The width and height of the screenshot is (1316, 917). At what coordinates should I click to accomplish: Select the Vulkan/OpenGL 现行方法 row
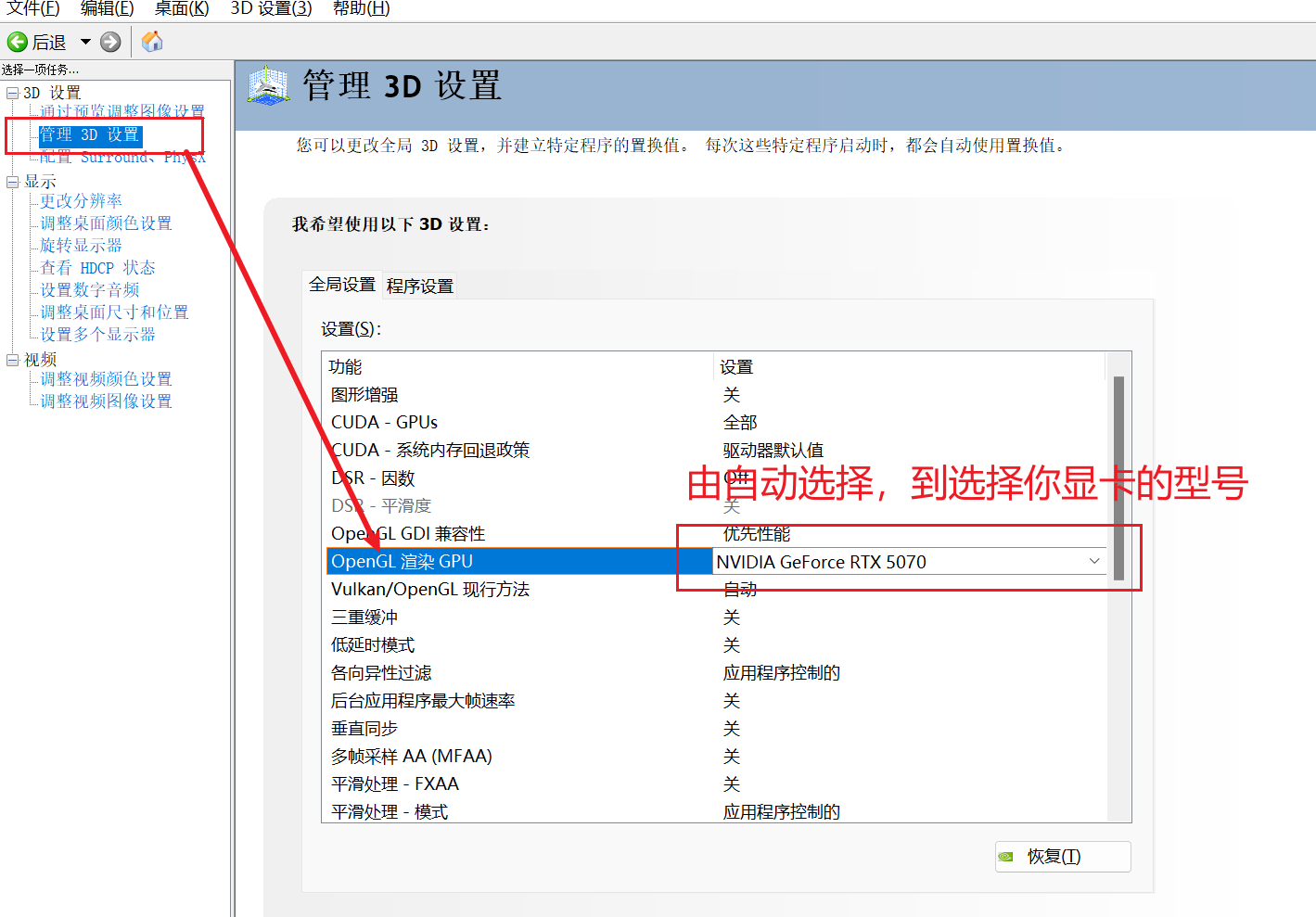[714, 589]
